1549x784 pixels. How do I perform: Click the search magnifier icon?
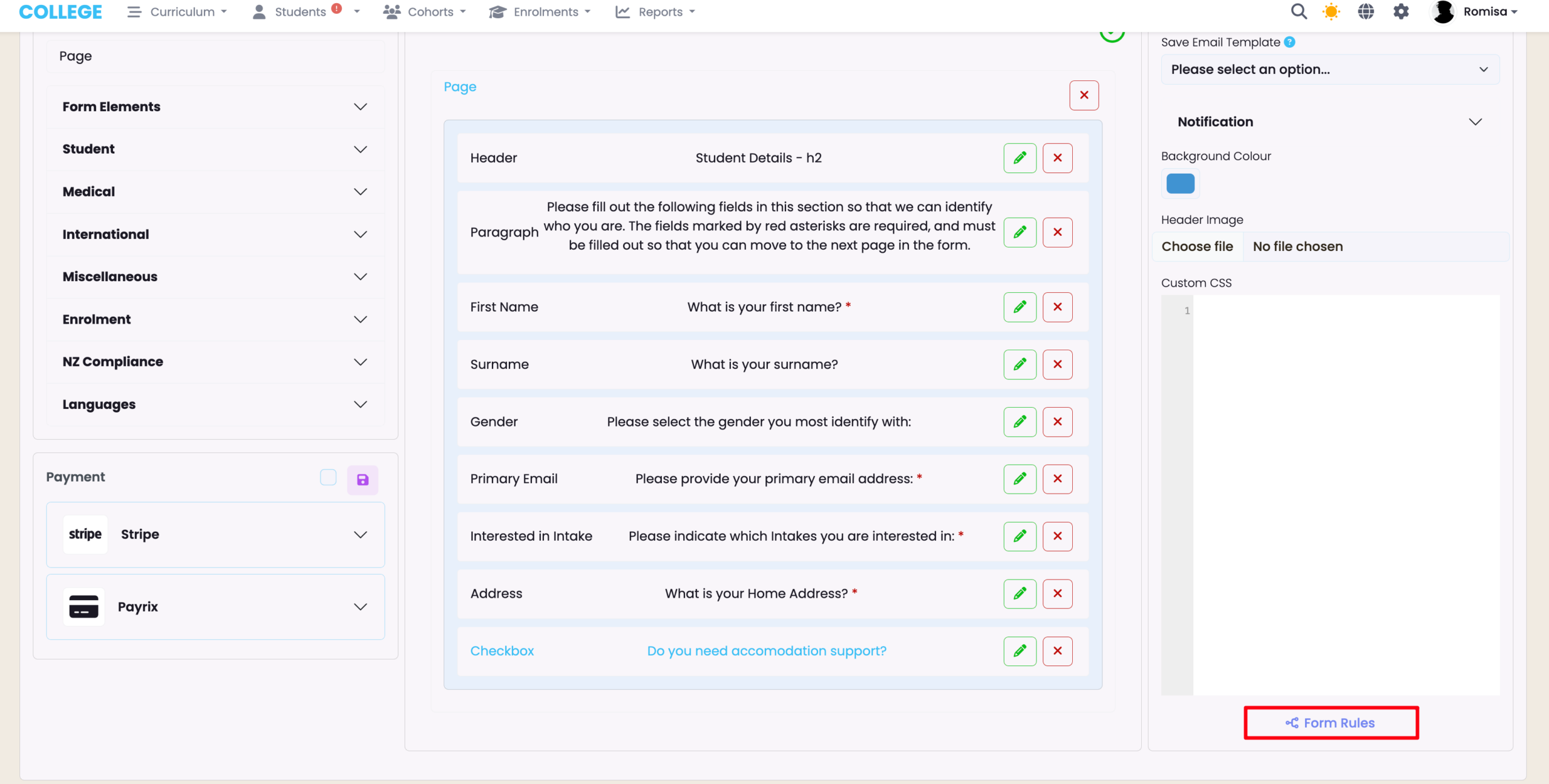point(1298,11)
